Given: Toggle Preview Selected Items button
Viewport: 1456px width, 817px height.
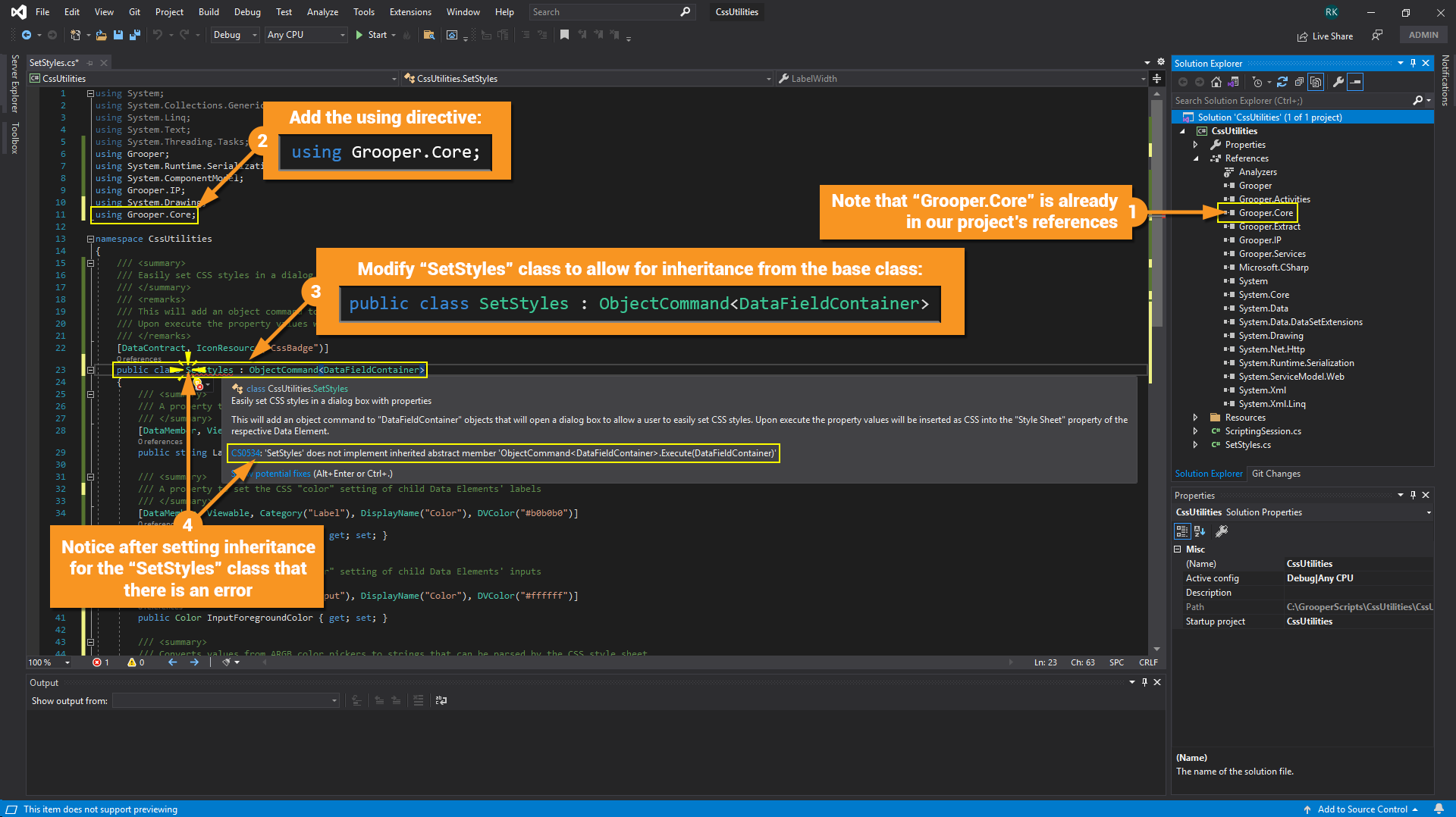Looking at the screenshot, I should pos(1356,82).
